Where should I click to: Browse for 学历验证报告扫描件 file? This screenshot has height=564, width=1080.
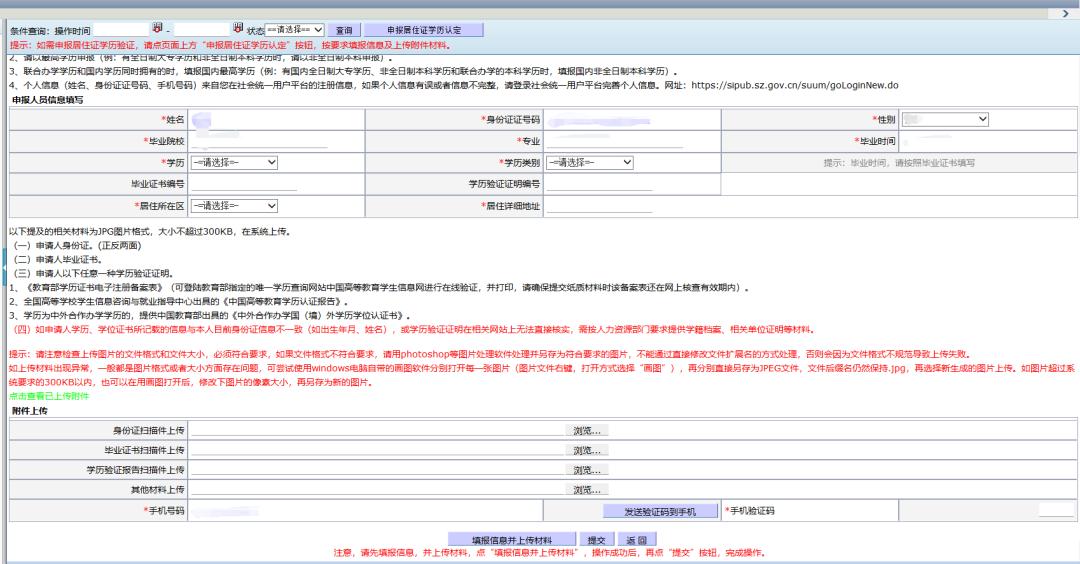pos(588,470)
